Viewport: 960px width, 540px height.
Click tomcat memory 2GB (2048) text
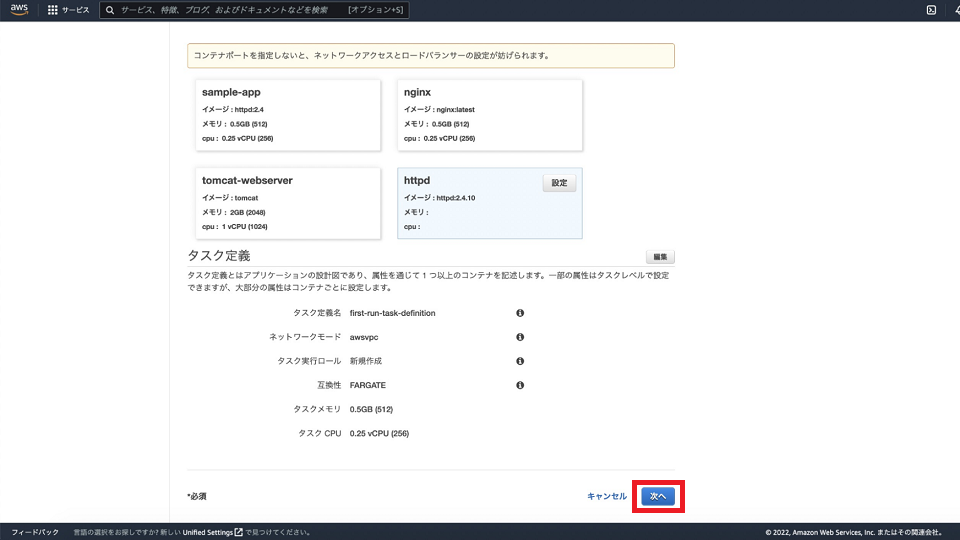click(x=247, y=212)
